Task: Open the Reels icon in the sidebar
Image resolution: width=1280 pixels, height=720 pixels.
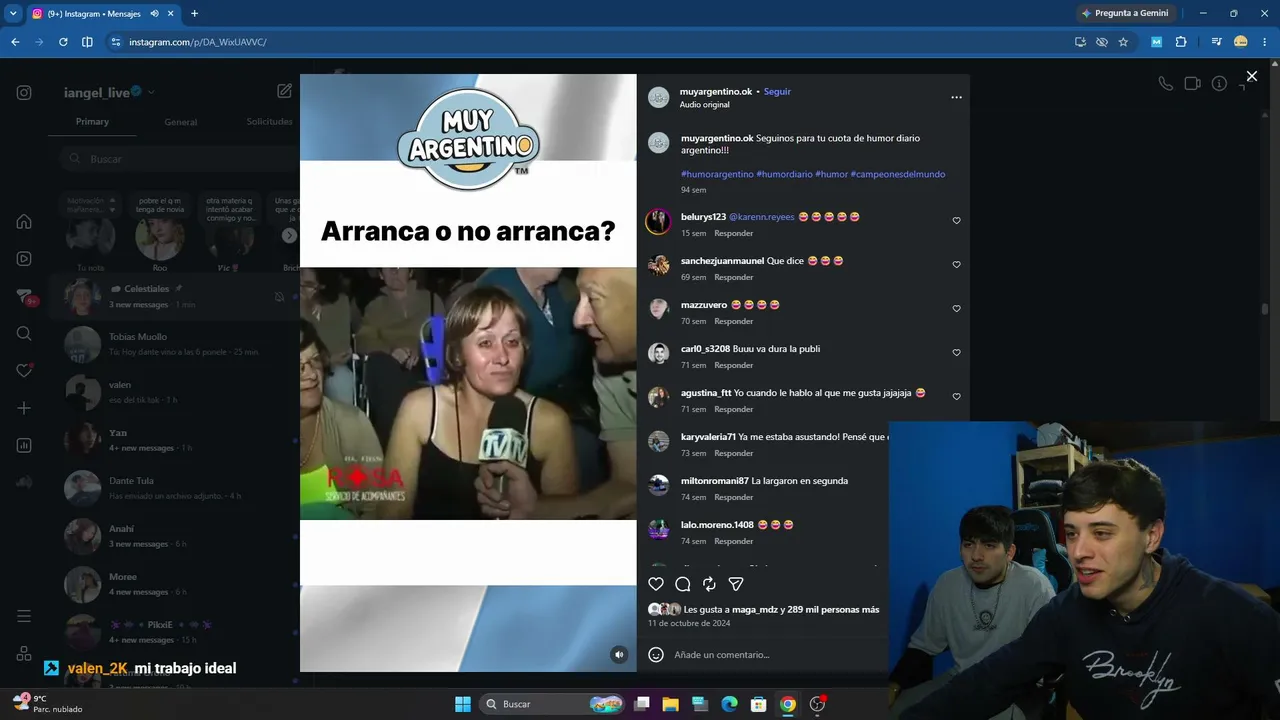Action: [x=24, y=258]
